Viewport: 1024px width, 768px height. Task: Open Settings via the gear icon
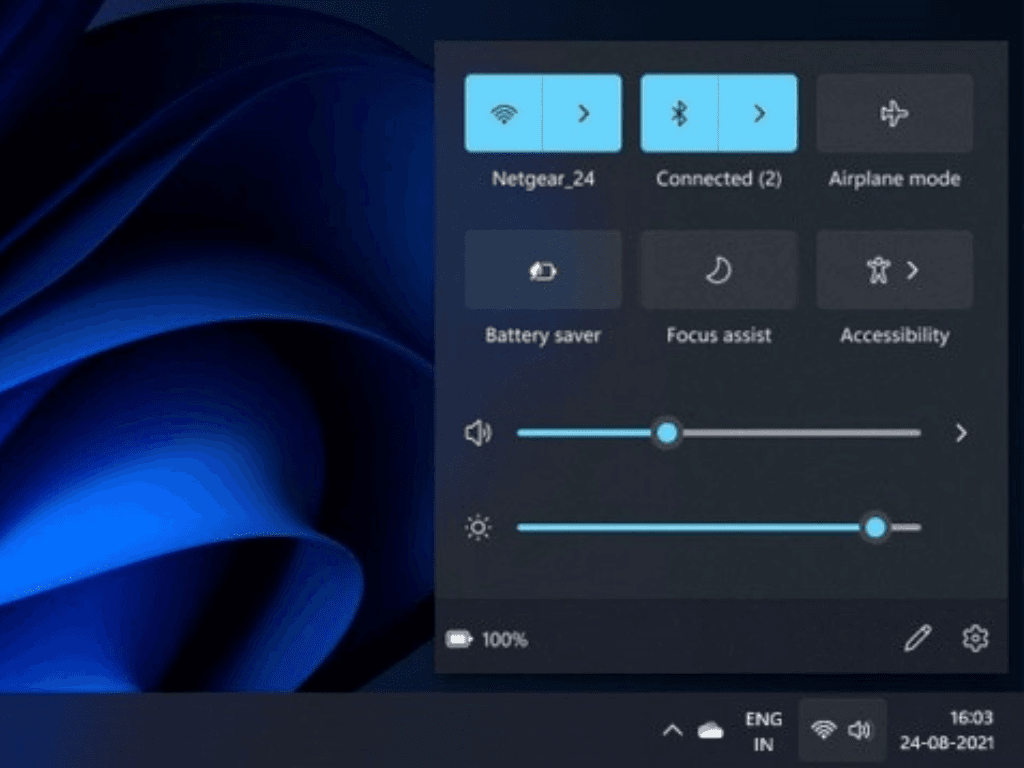click(975, 639)
